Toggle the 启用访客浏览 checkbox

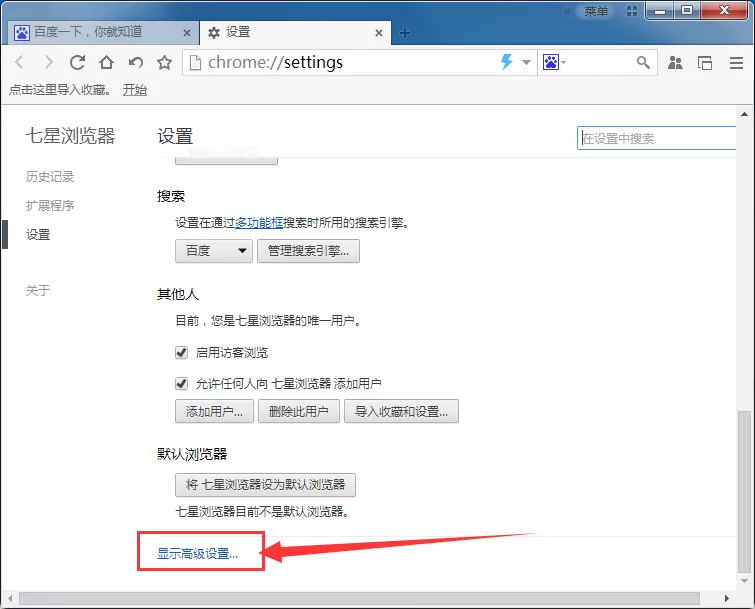(182, 352)
